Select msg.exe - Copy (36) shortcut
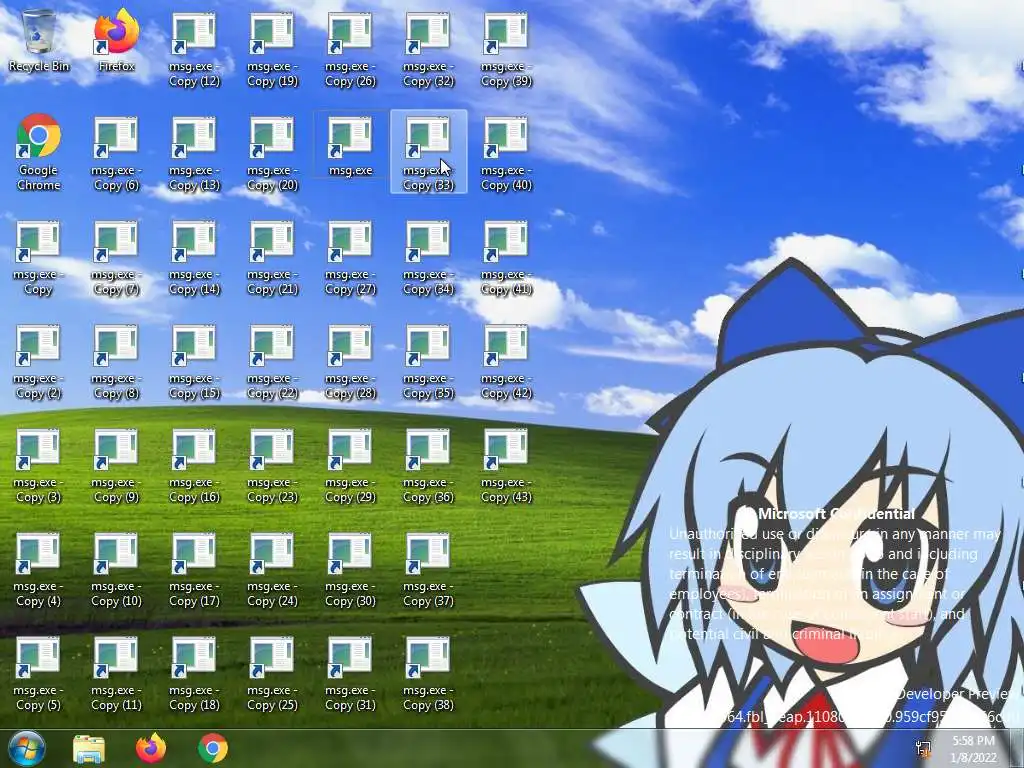The width and height of the screenshot is (1024, 768). click(428, 465)
